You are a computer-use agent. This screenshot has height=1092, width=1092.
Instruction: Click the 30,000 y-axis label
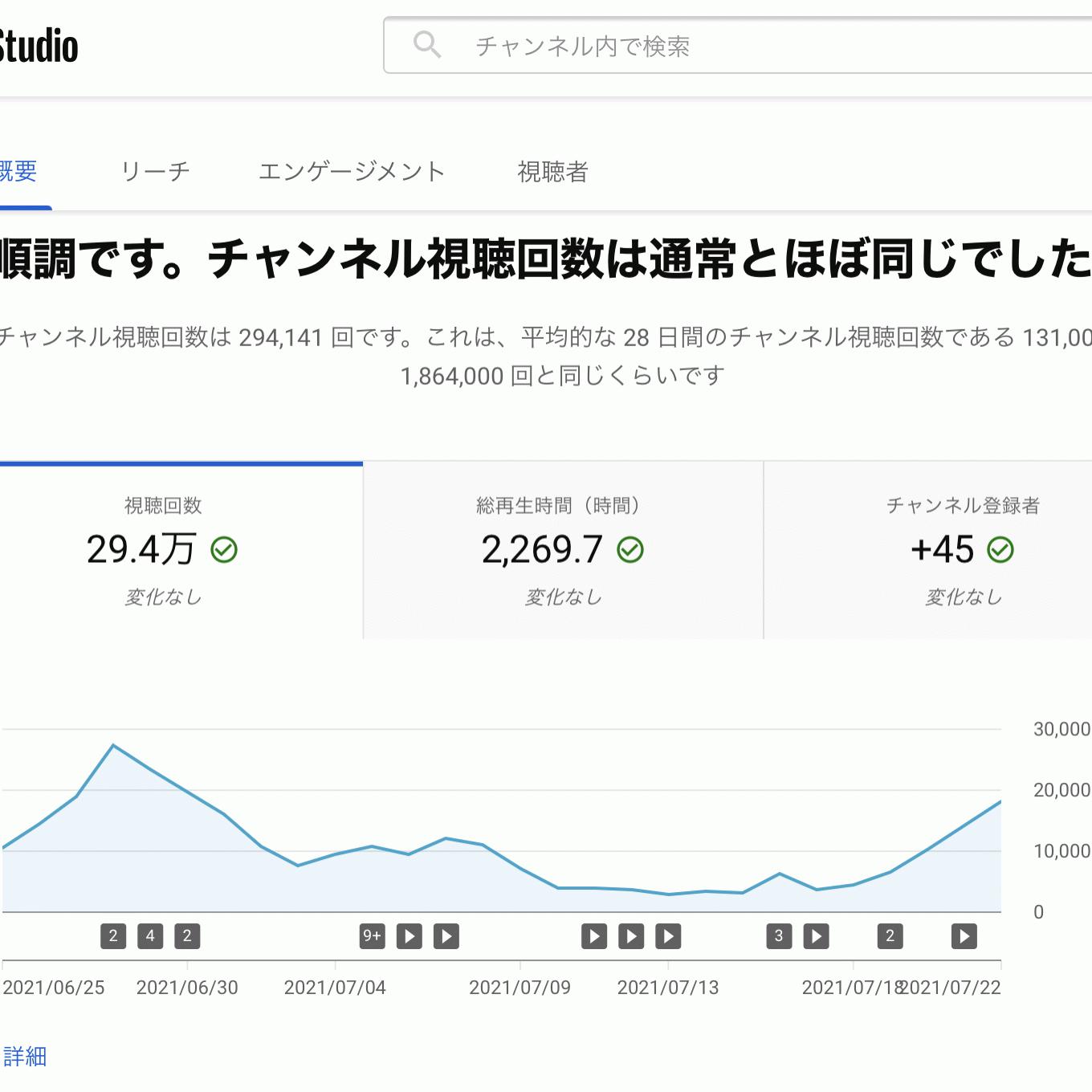[1061, 729]
